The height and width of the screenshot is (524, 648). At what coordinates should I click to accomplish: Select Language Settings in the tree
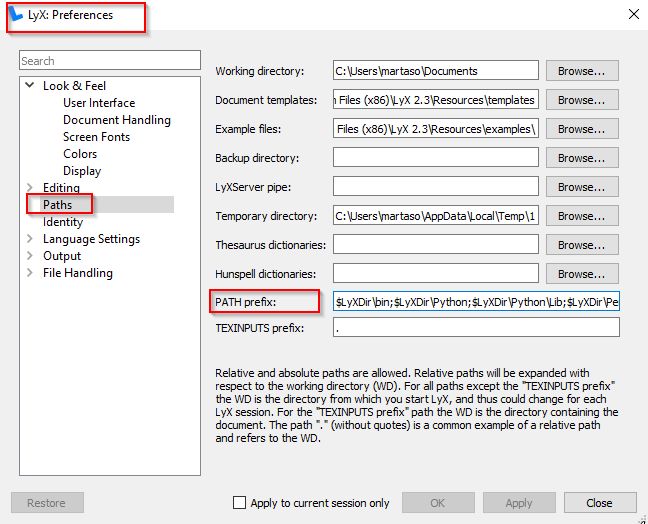click(x=91, y=239)
